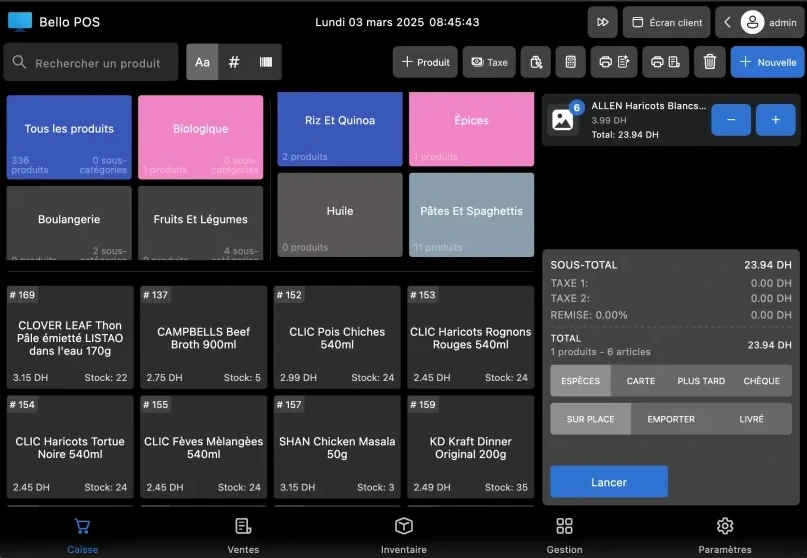Open the Huile category

pos(340,215)
